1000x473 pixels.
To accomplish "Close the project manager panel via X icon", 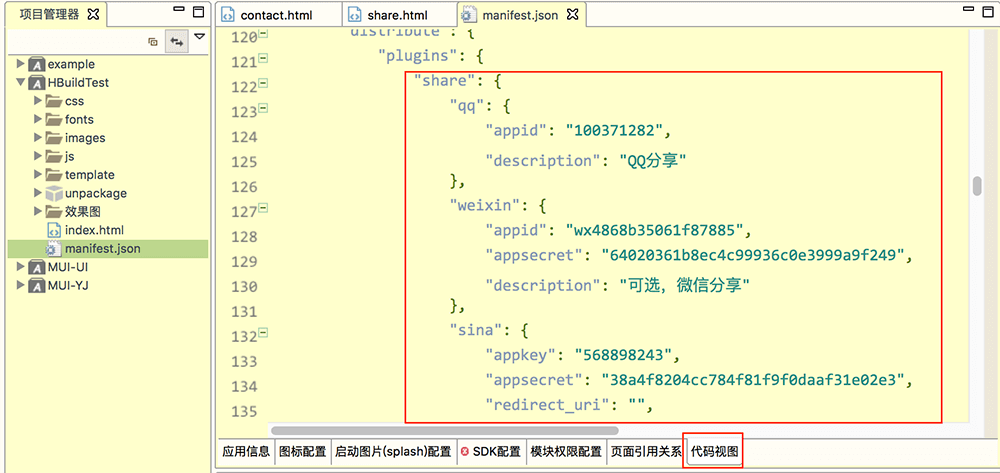I will 94,14.
